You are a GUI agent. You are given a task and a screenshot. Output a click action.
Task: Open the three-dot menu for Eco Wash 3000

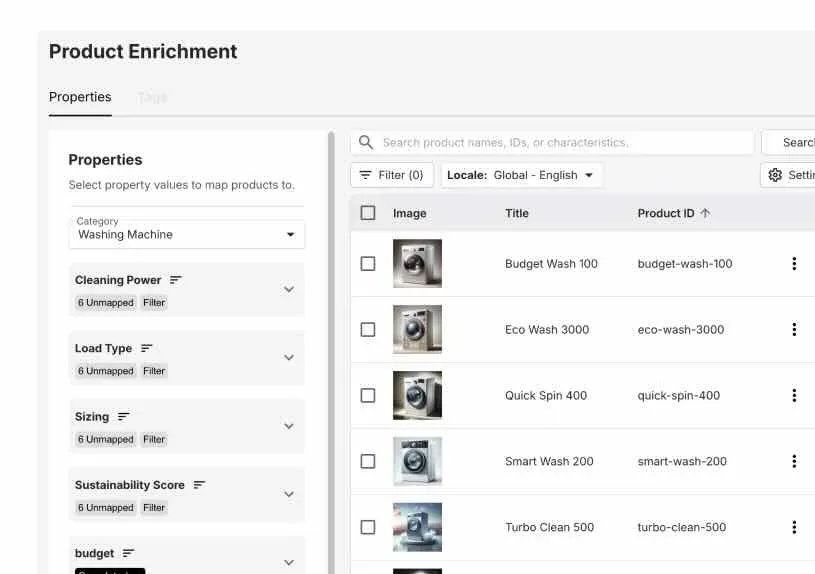[x=794, y=329]
